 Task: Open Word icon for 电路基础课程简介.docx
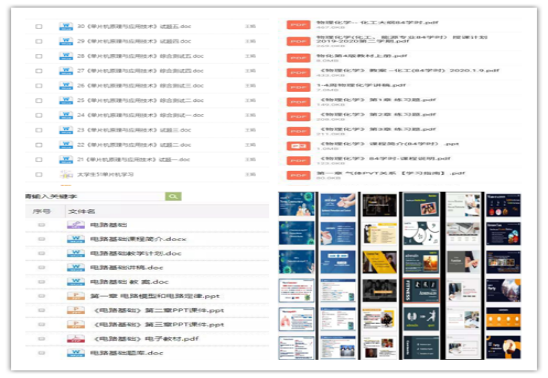(76, 239)
